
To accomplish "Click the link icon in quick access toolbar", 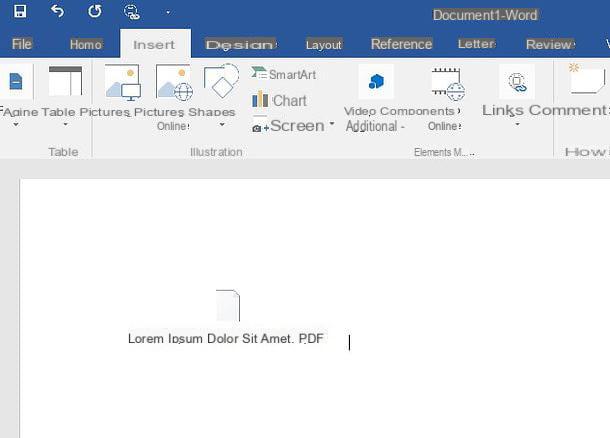I will 131,12.
